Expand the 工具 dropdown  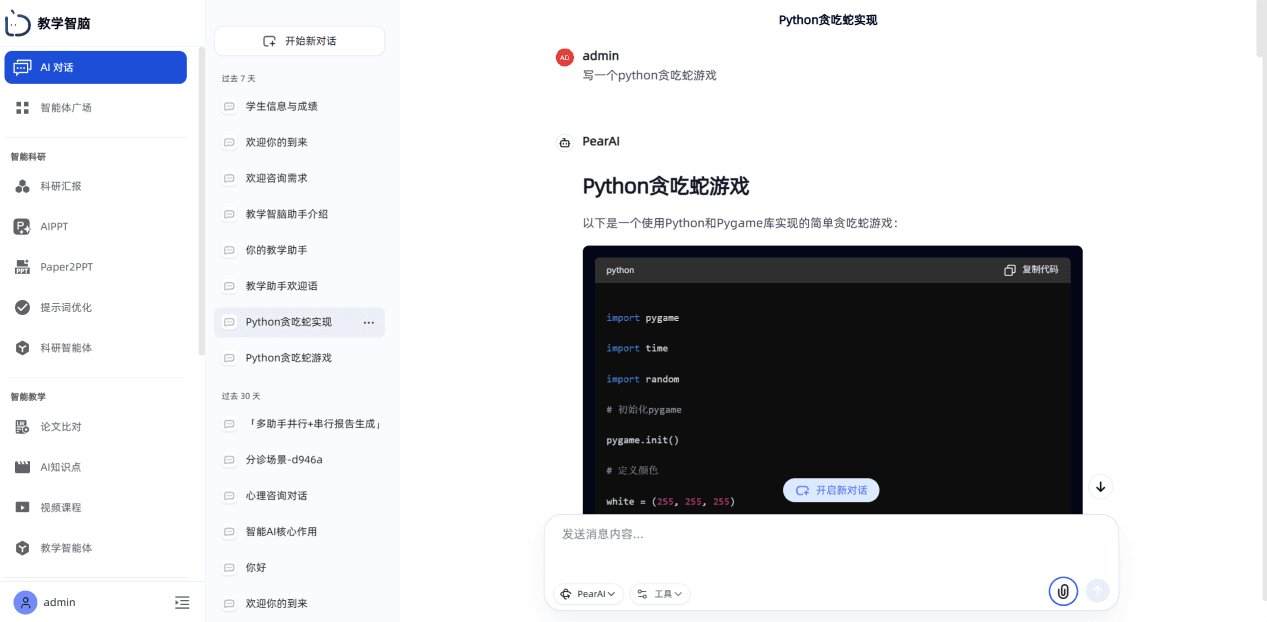(x=660, y=594)
